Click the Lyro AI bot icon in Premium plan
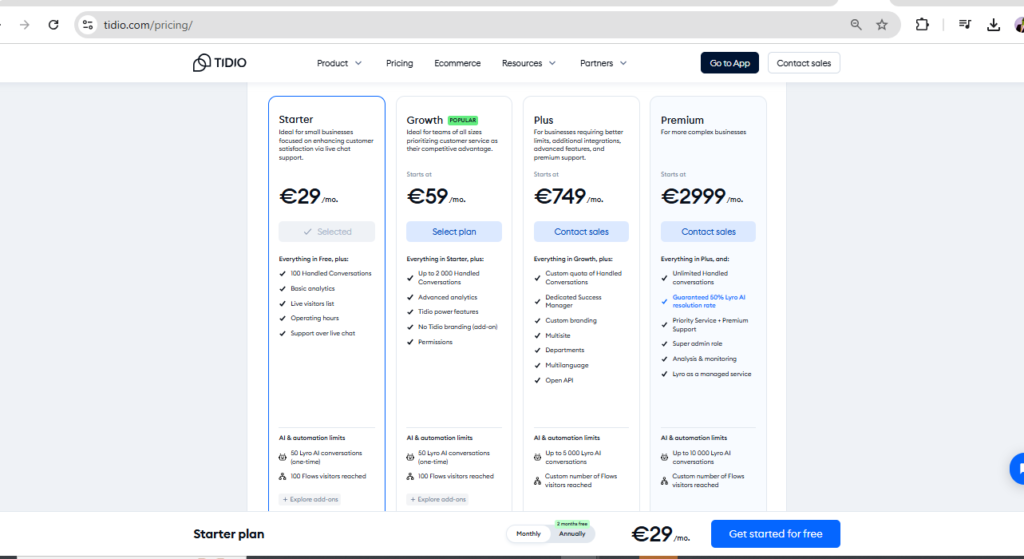 [x=664, y=457]
